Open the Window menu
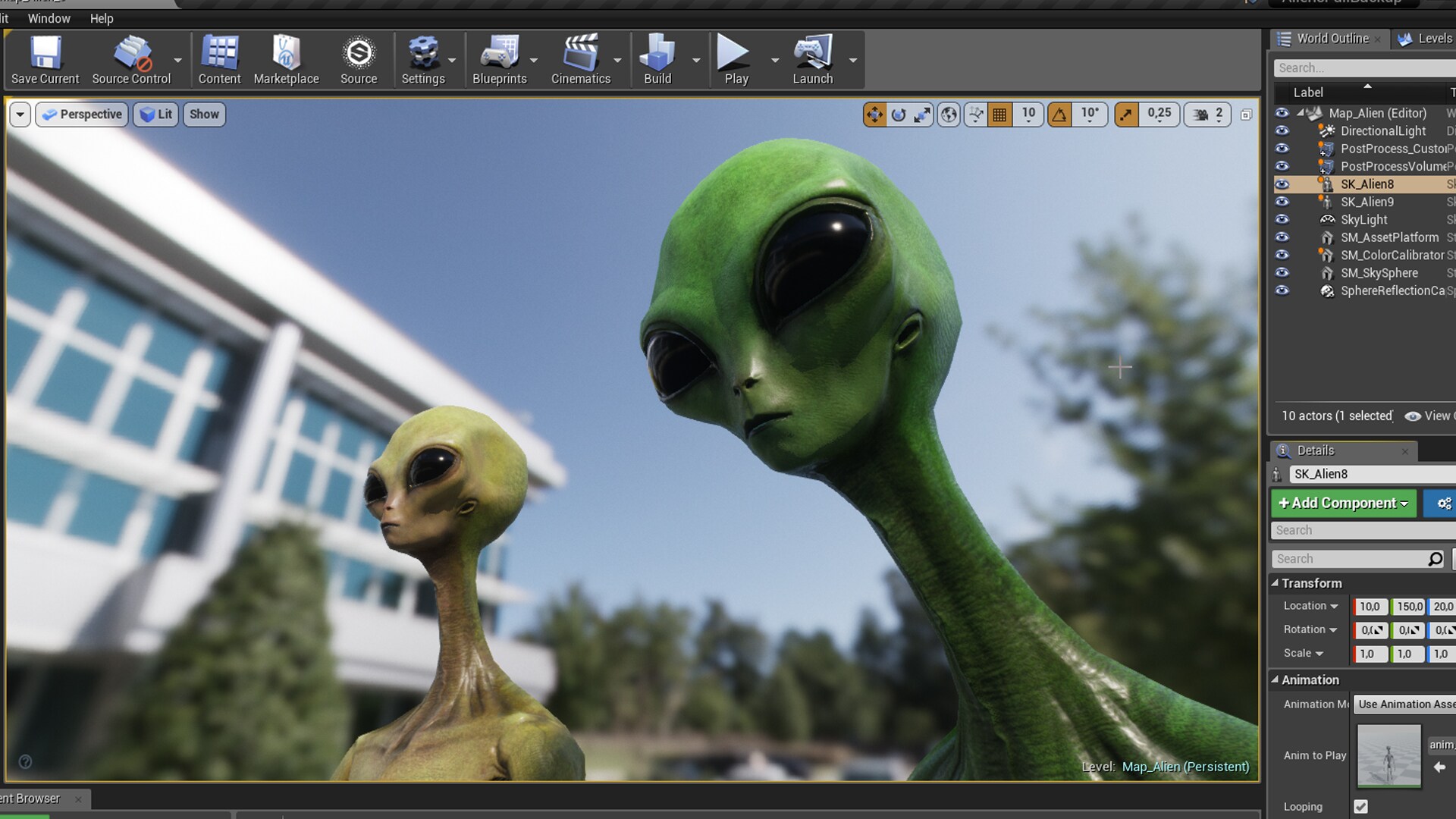 click(49, 18)
